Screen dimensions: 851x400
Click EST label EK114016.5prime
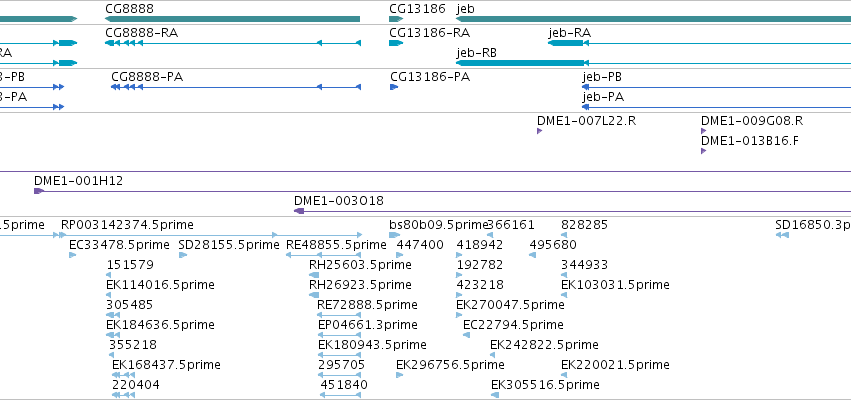161,285
